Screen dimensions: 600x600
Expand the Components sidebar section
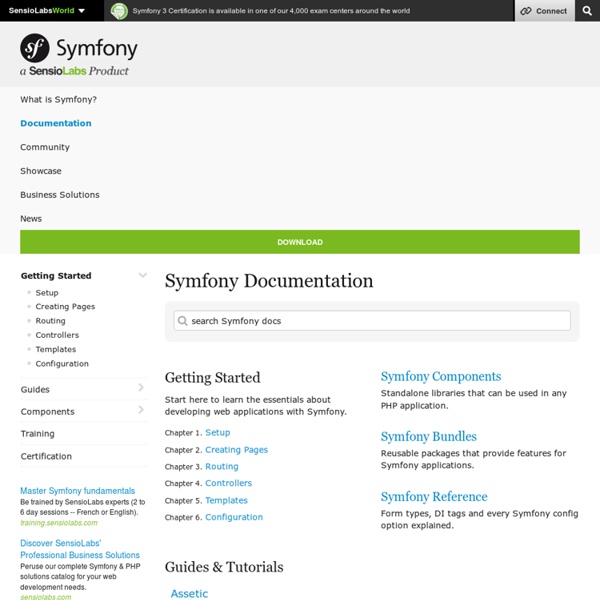point(142,410)
